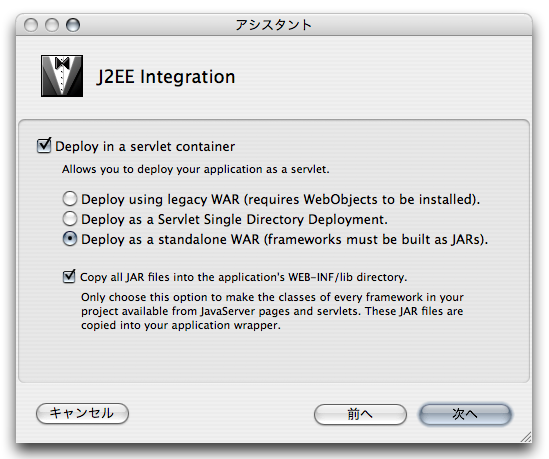Click the キャンセル (Cancel) button
549x459 pixels.
[82, 413]
